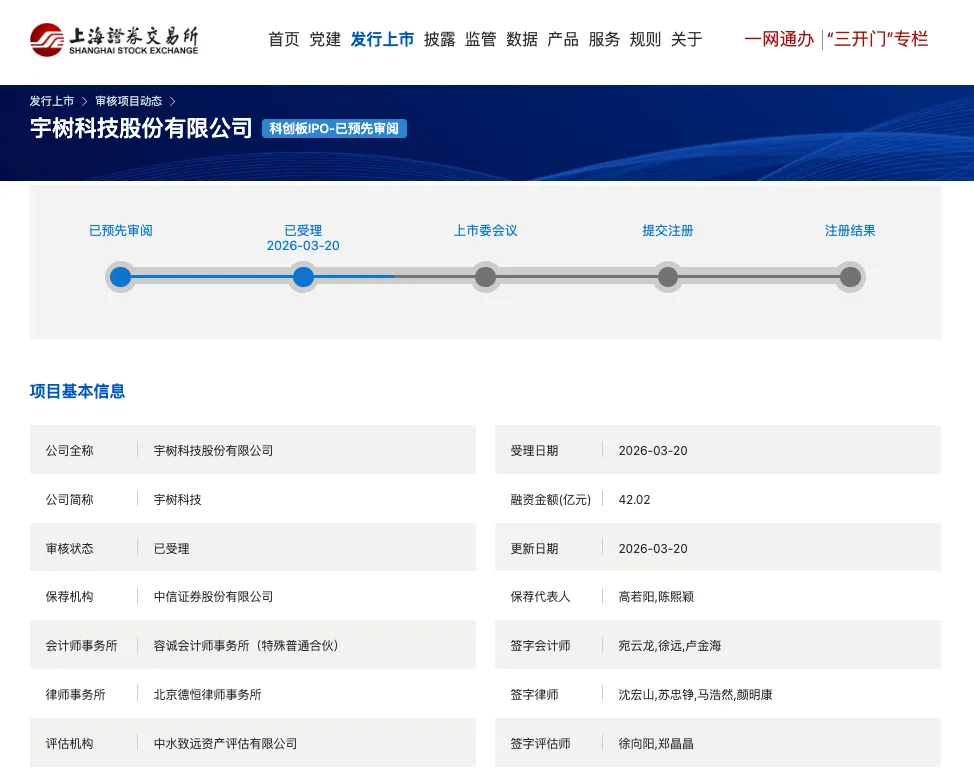Click the 已受理 progress circle

303,277
